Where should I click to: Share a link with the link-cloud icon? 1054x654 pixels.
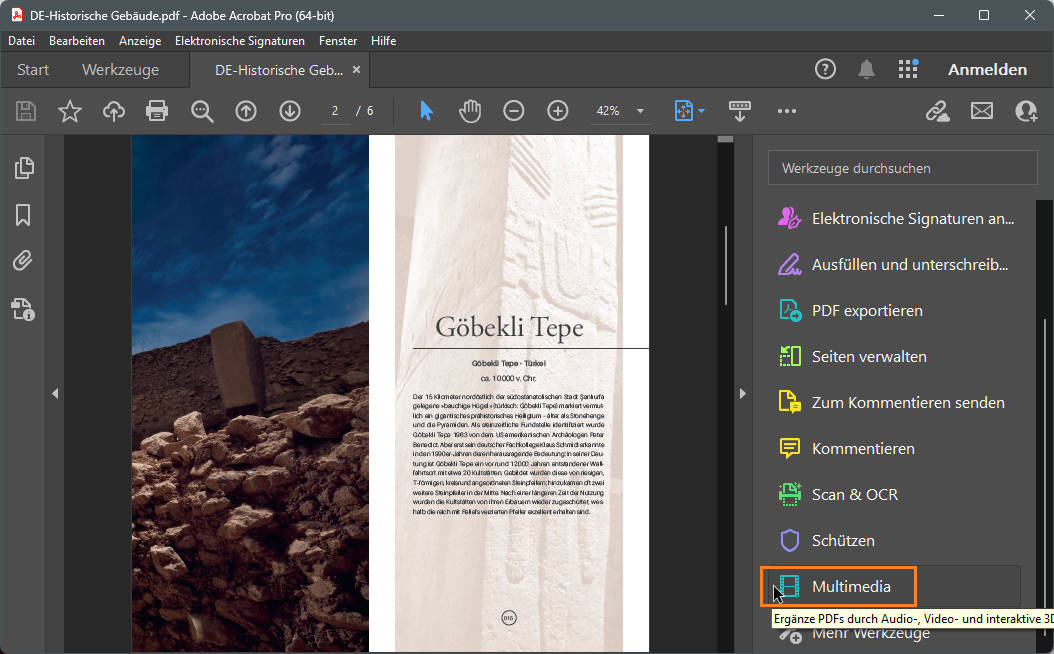tap(938, 111)
